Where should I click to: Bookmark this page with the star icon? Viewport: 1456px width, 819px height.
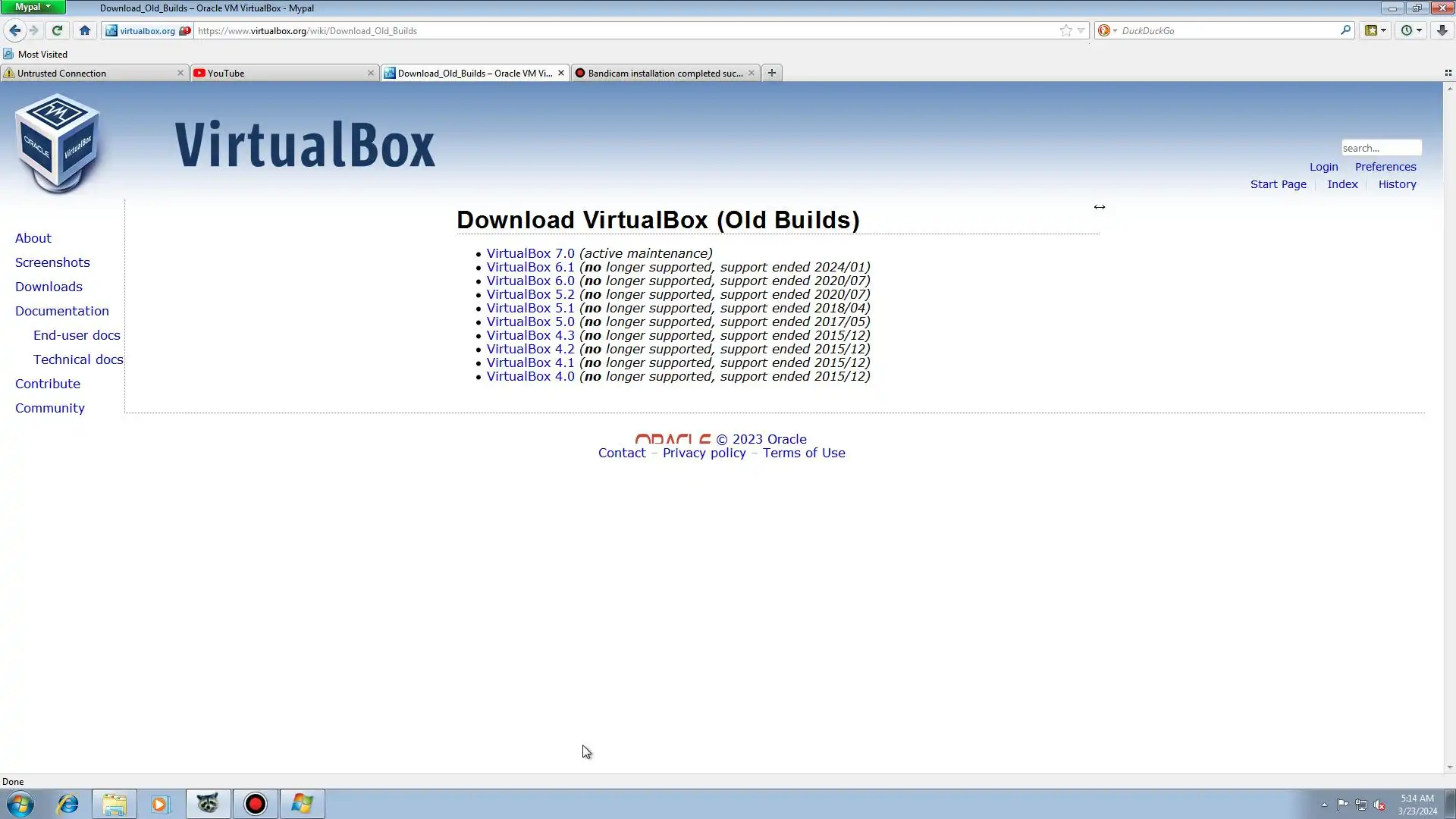point(1065,30)
